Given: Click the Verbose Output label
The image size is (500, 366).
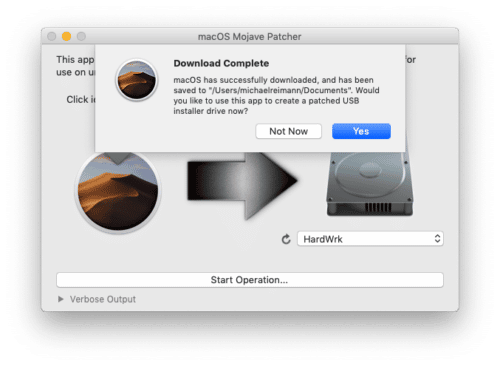Looking at the screenshot, I should pos(103,299).
